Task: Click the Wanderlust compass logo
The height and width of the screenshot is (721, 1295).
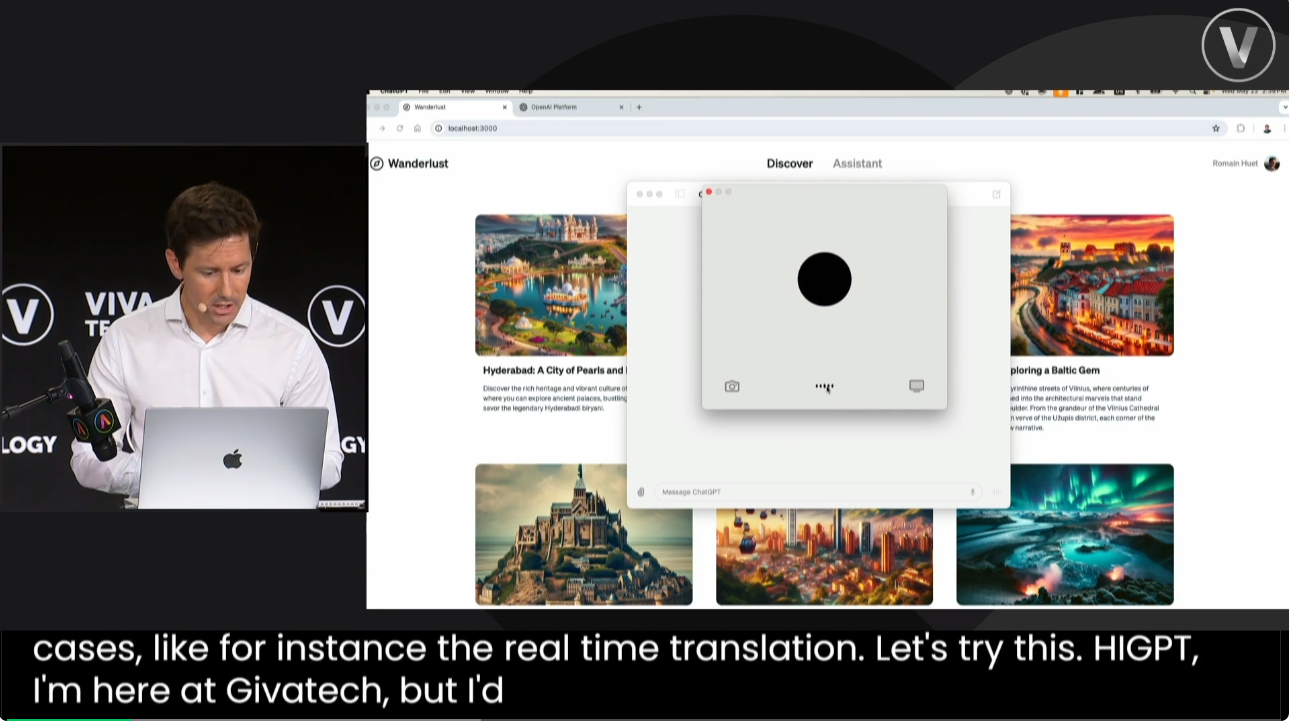Action: click(x=377, y=163)
